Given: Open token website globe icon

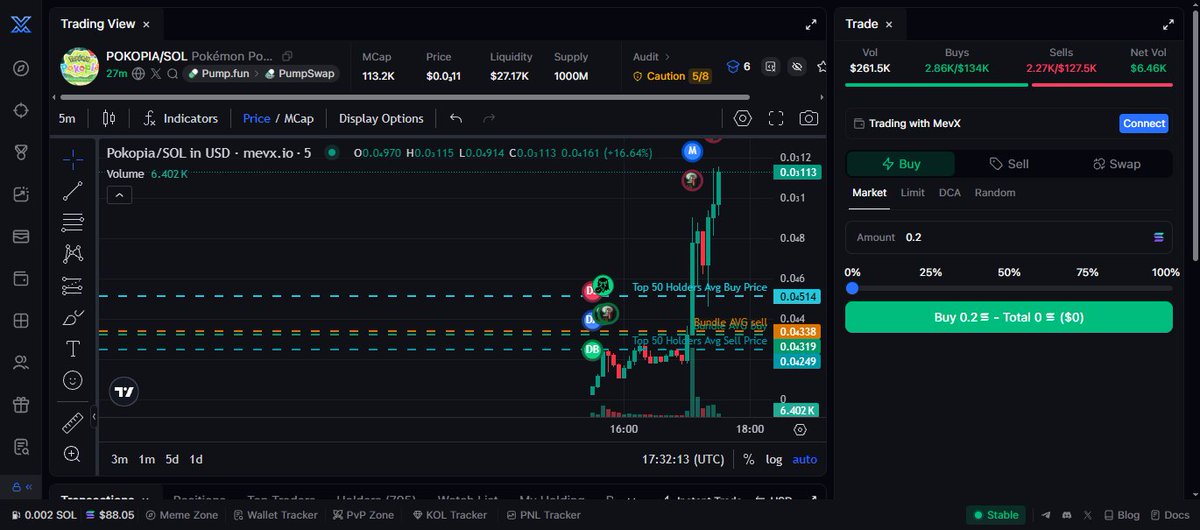Looking at the screenshot, I should 139,74.
